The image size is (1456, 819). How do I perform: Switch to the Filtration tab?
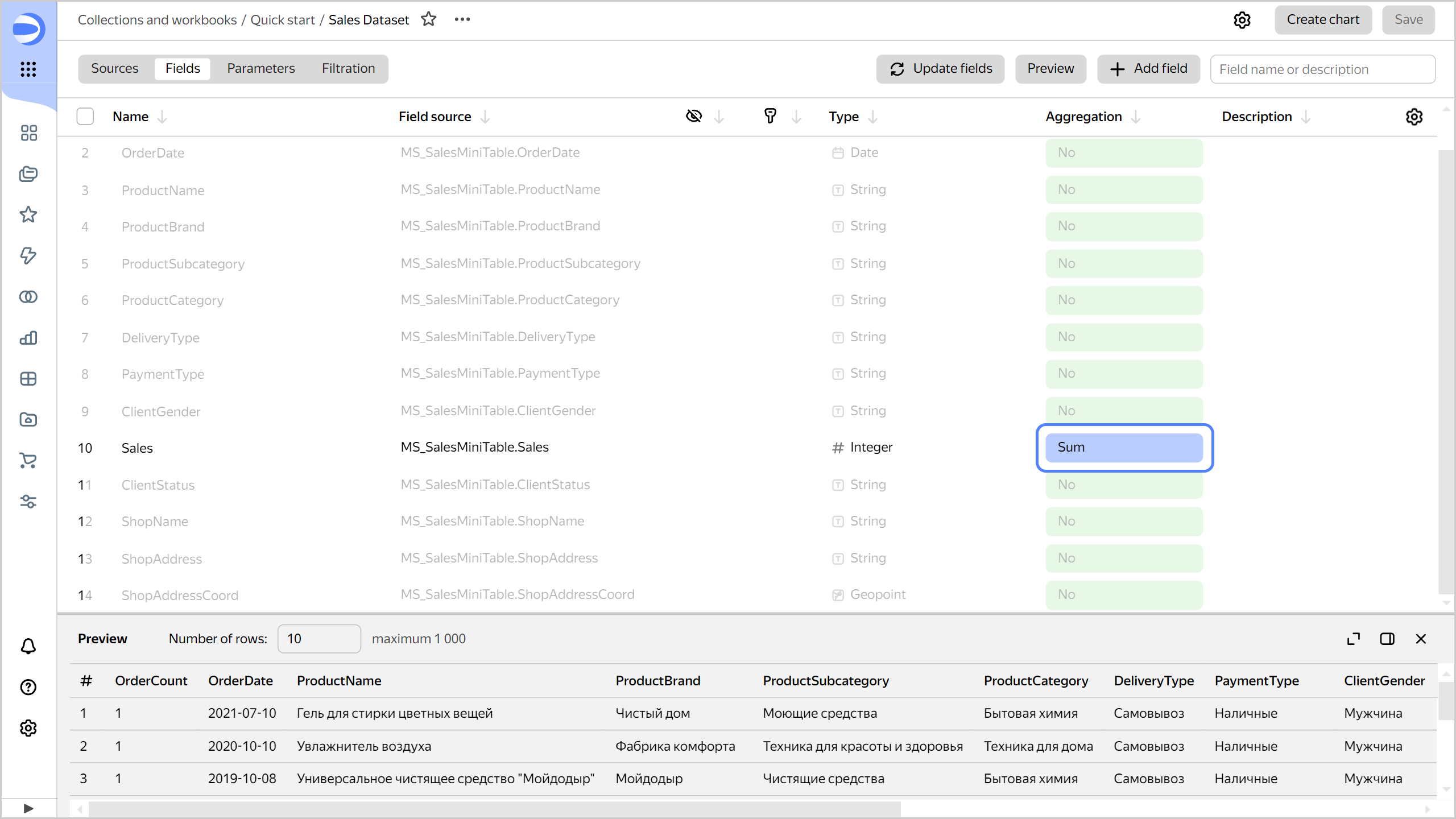(348, 69)
